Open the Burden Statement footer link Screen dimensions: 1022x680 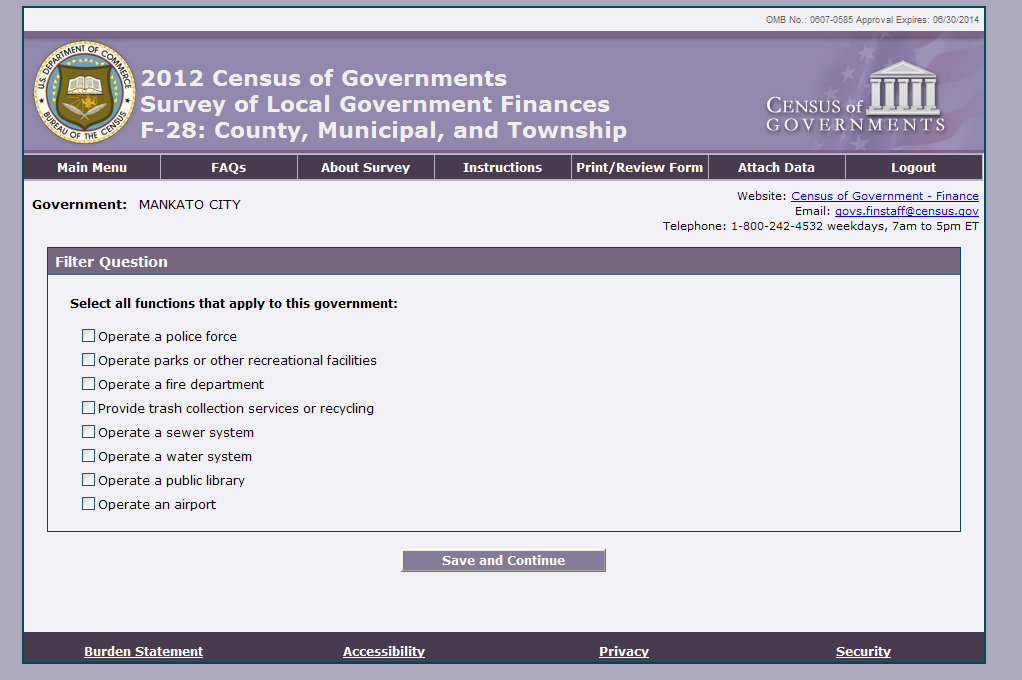[143, 651]
